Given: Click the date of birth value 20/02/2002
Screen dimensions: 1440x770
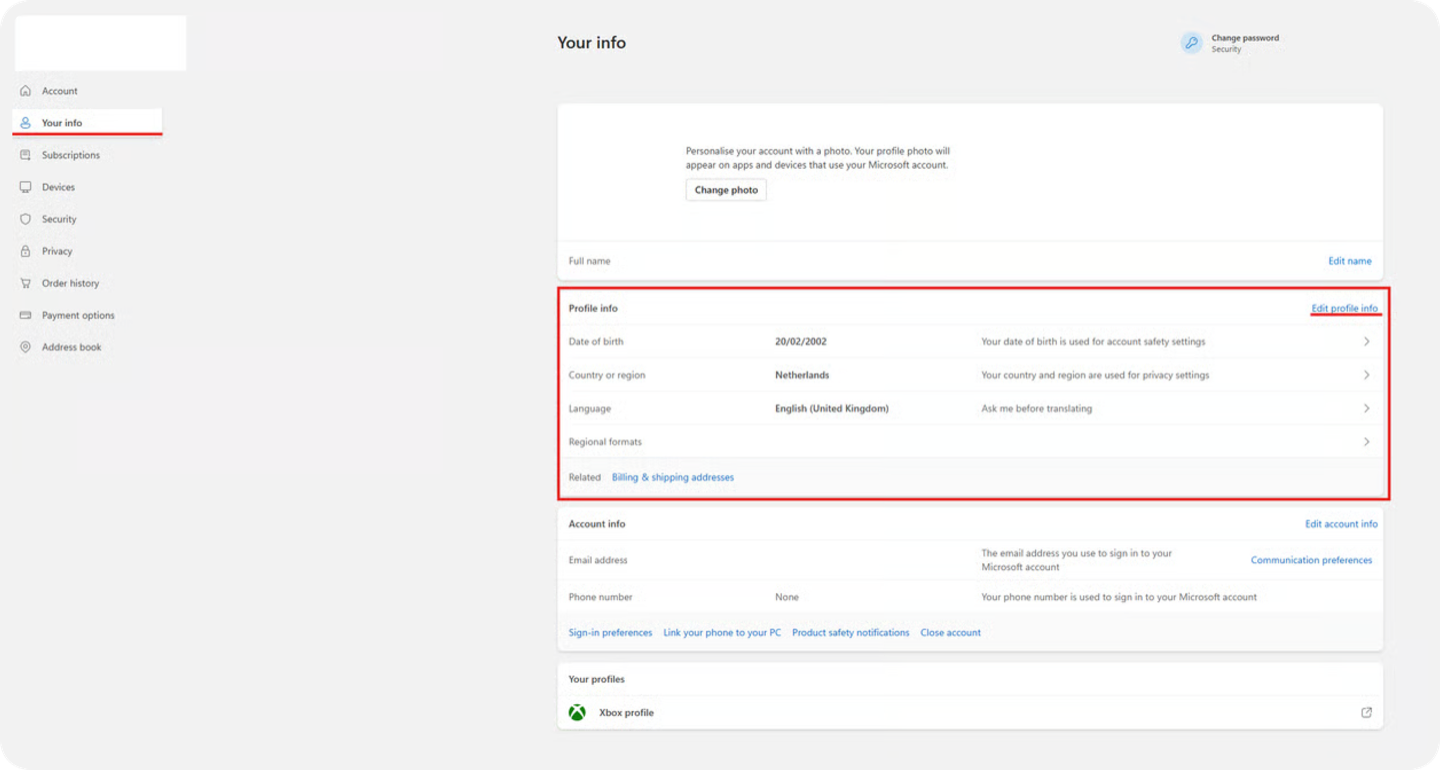Looking at the screenshot, I should click(801, 342).
